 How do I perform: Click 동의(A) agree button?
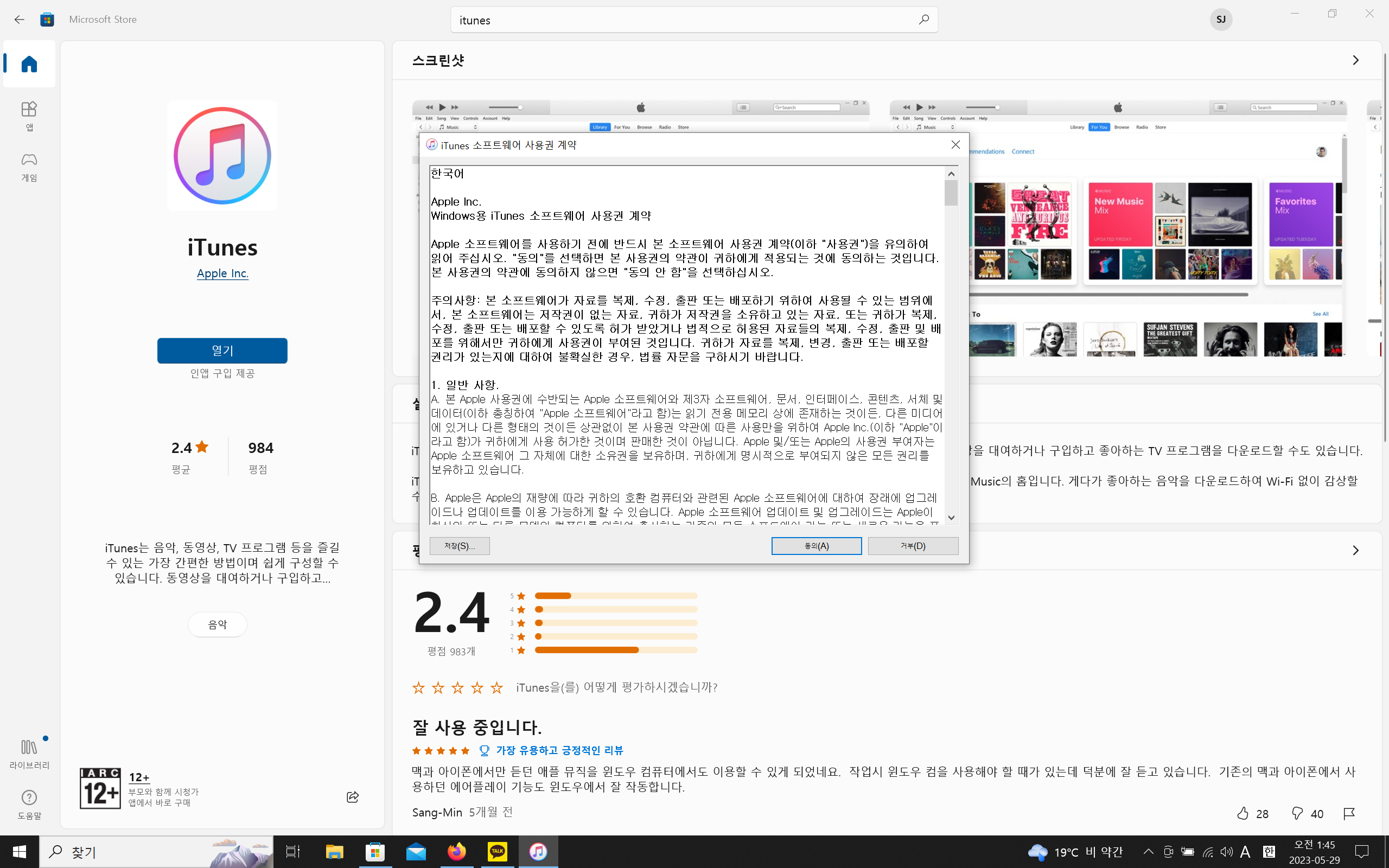(816, 546)
